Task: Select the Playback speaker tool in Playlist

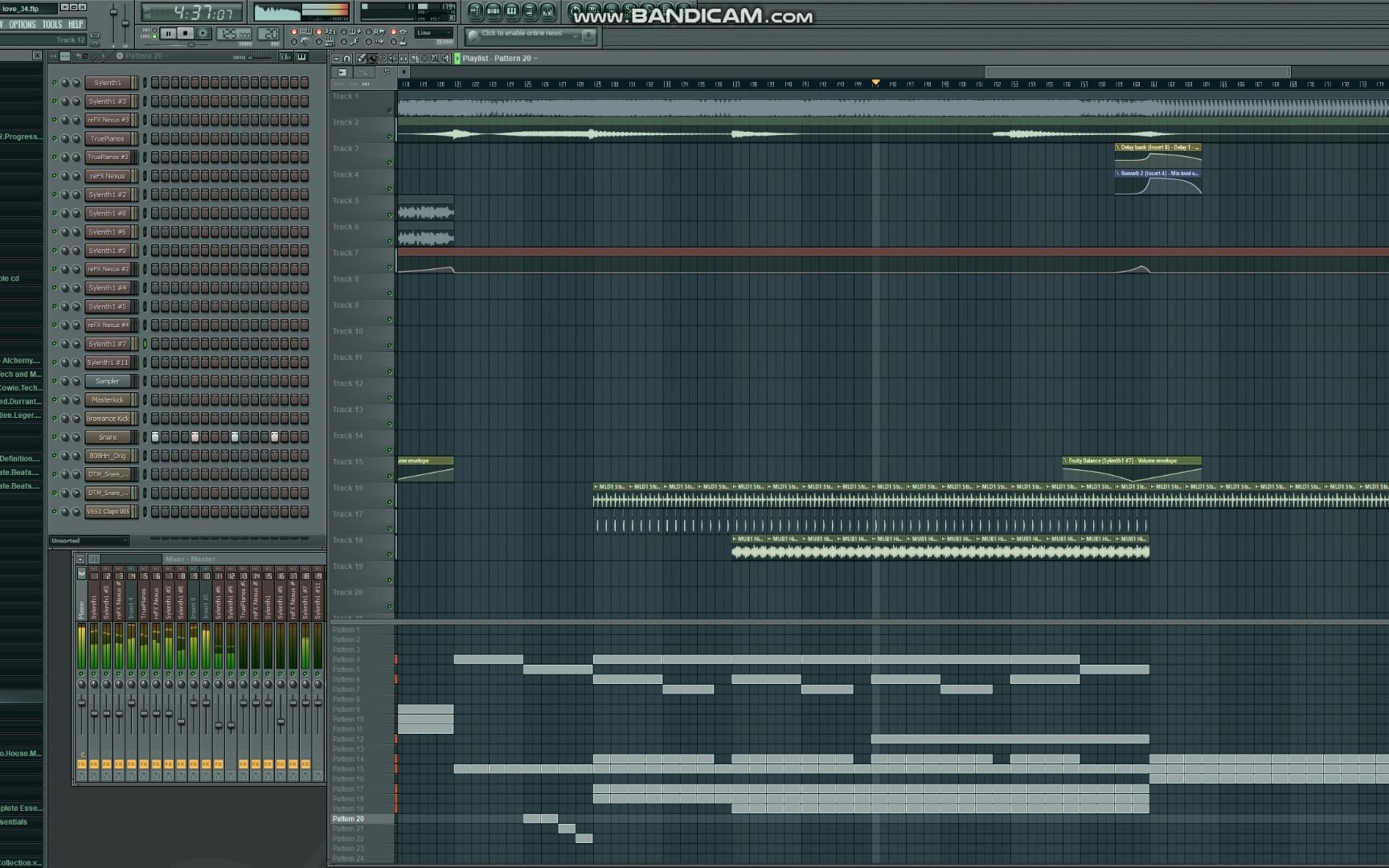Action: coord(446,59)
